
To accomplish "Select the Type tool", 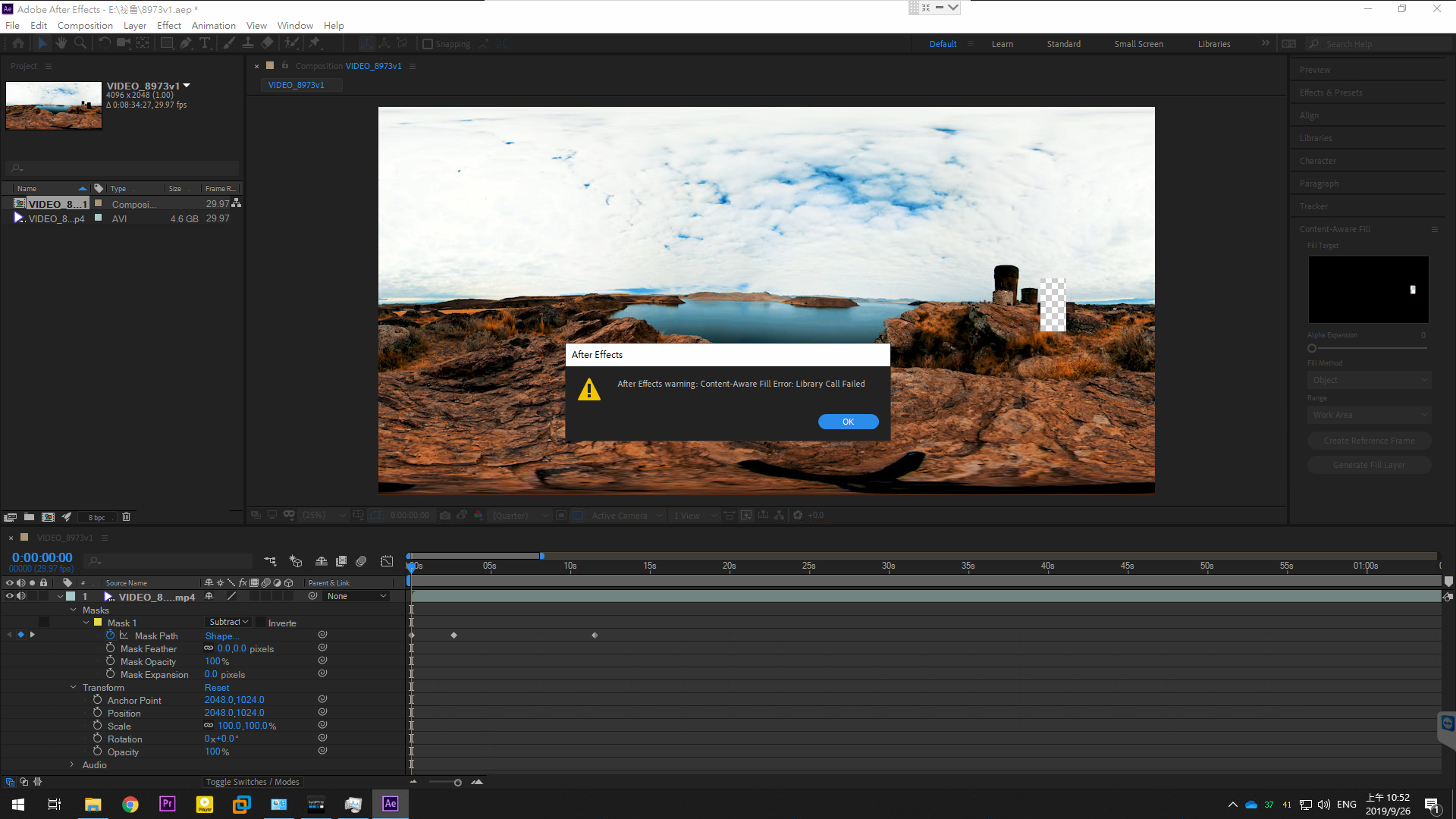I will tap(205, 43).
